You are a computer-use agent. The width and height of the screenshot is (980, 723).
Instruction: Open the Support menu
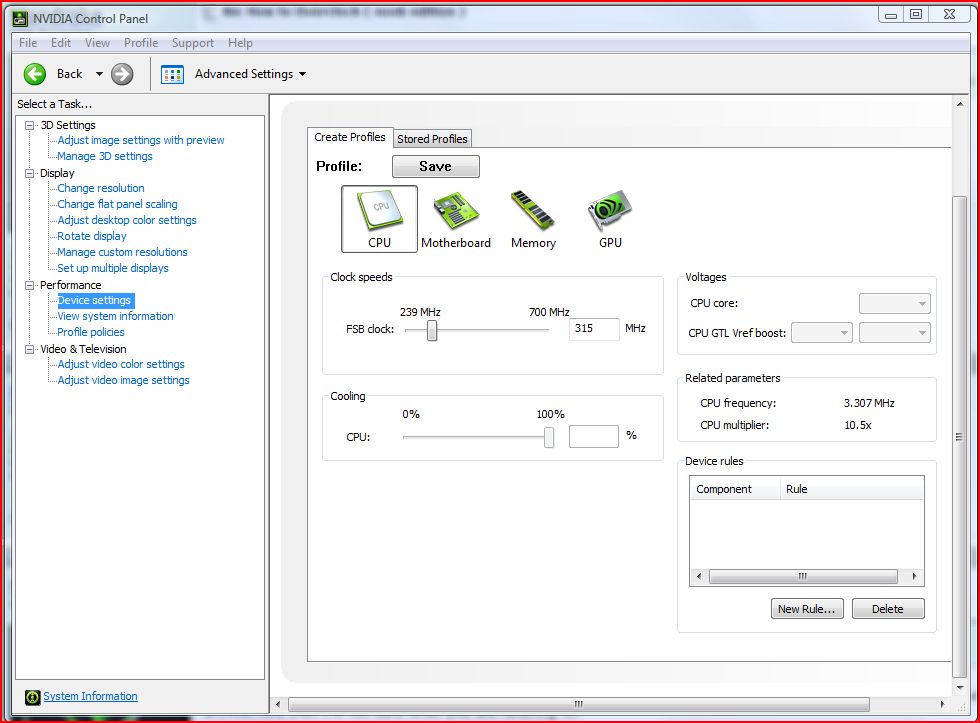pos(192,42)
